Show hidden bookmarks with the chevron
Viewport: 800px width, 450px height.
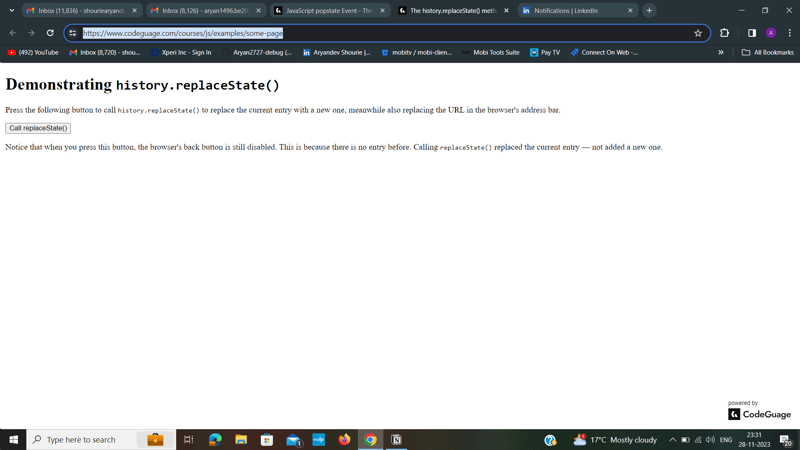point(720,53)
